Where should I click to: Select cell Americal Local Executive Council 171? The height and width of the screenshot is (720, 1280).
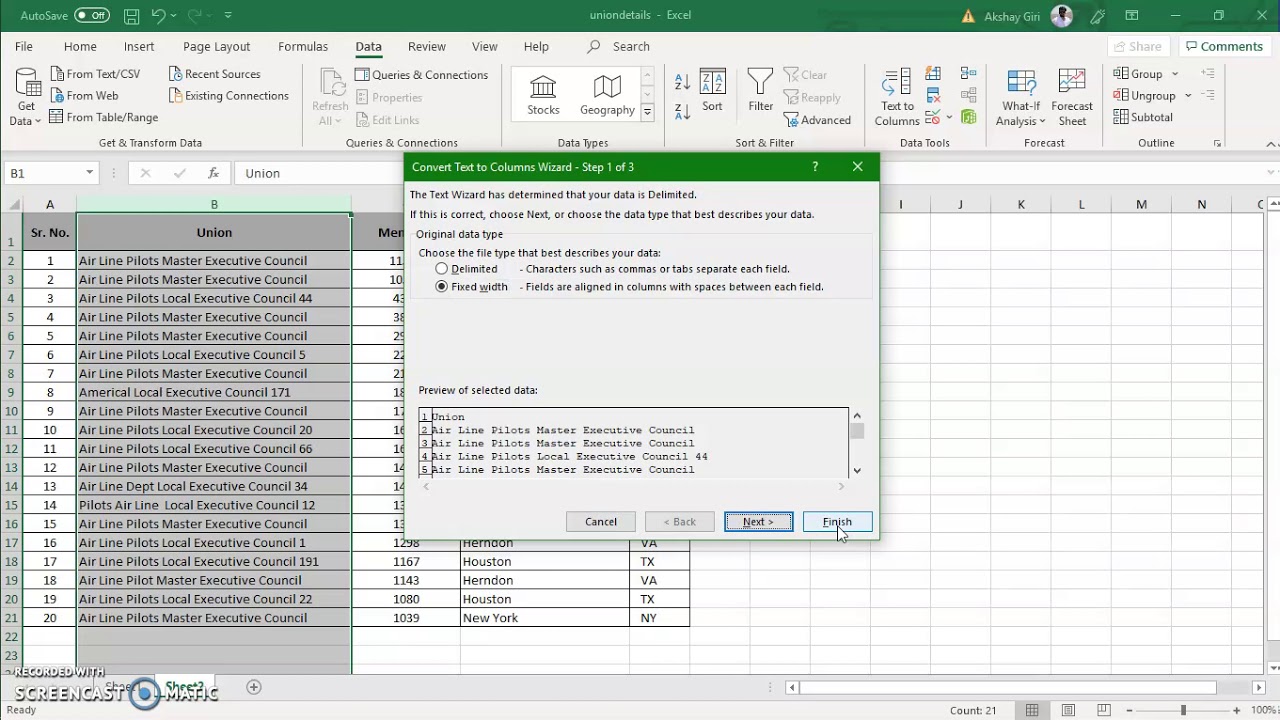214,392
